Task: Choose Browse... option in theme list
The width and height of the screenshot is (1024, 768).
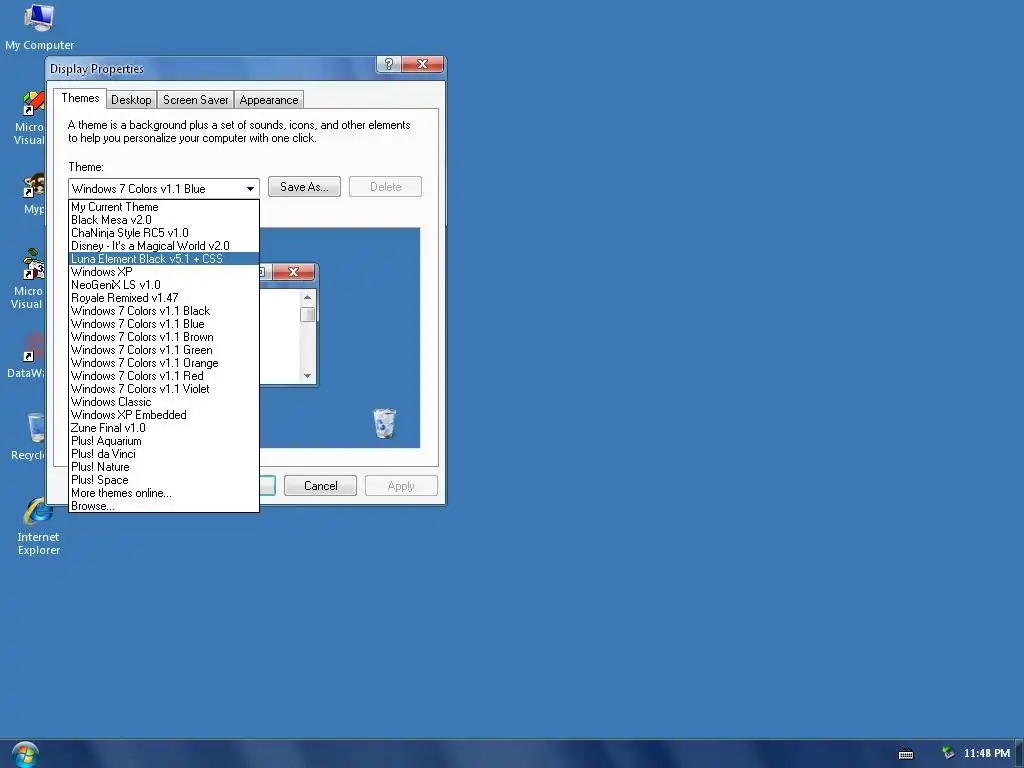Action: pyautogui.click(x=164, y=506)
